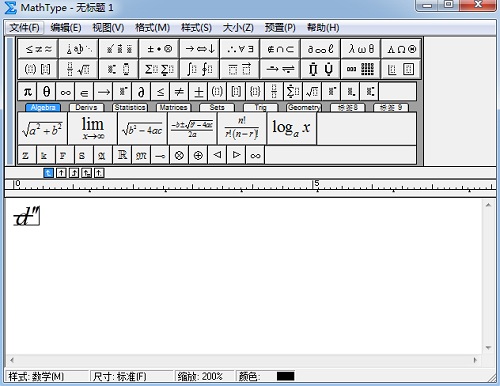Open the labeled arrow templates palette

tap(280, 69)
